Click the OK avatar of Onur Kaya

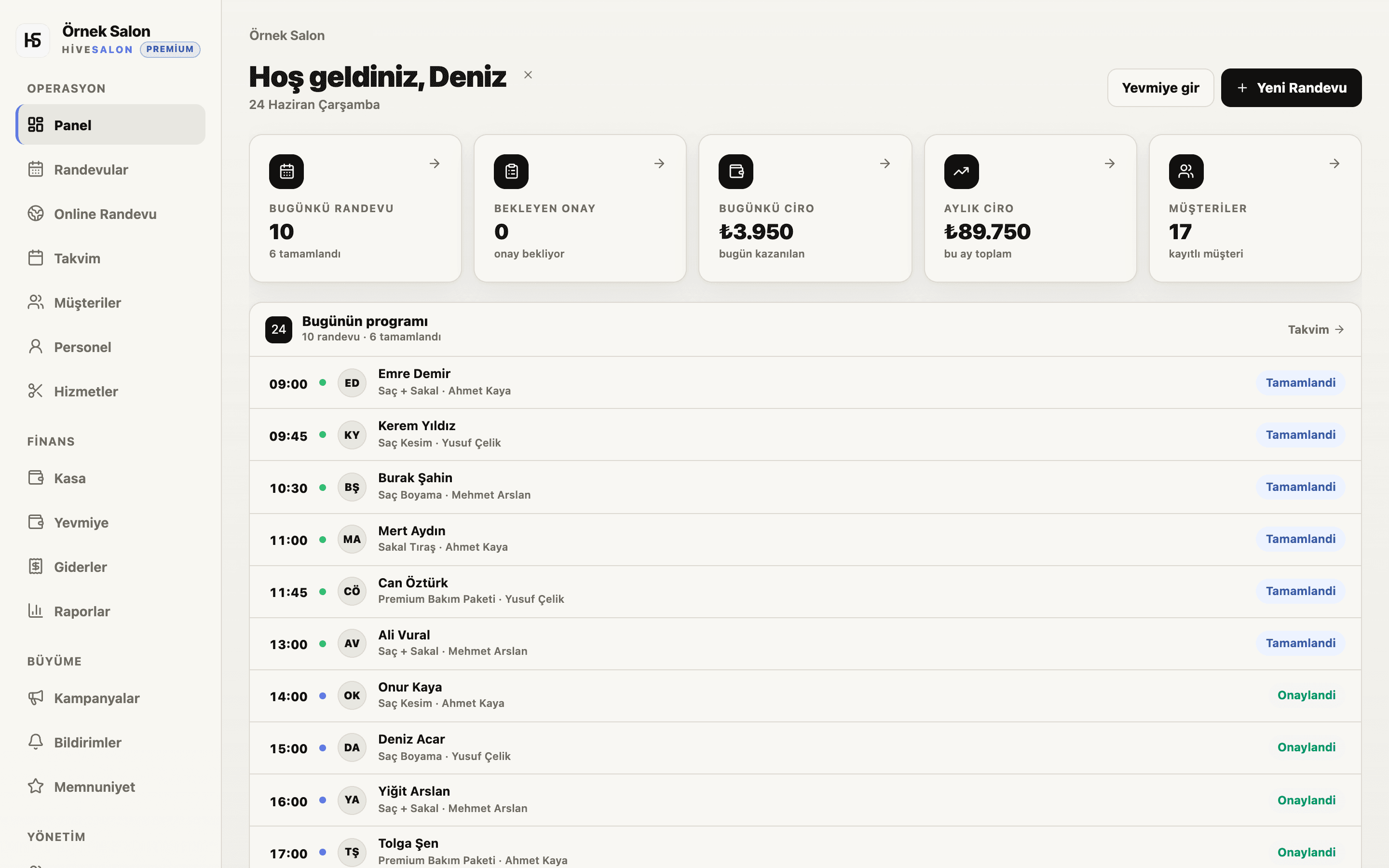[352, 696]
